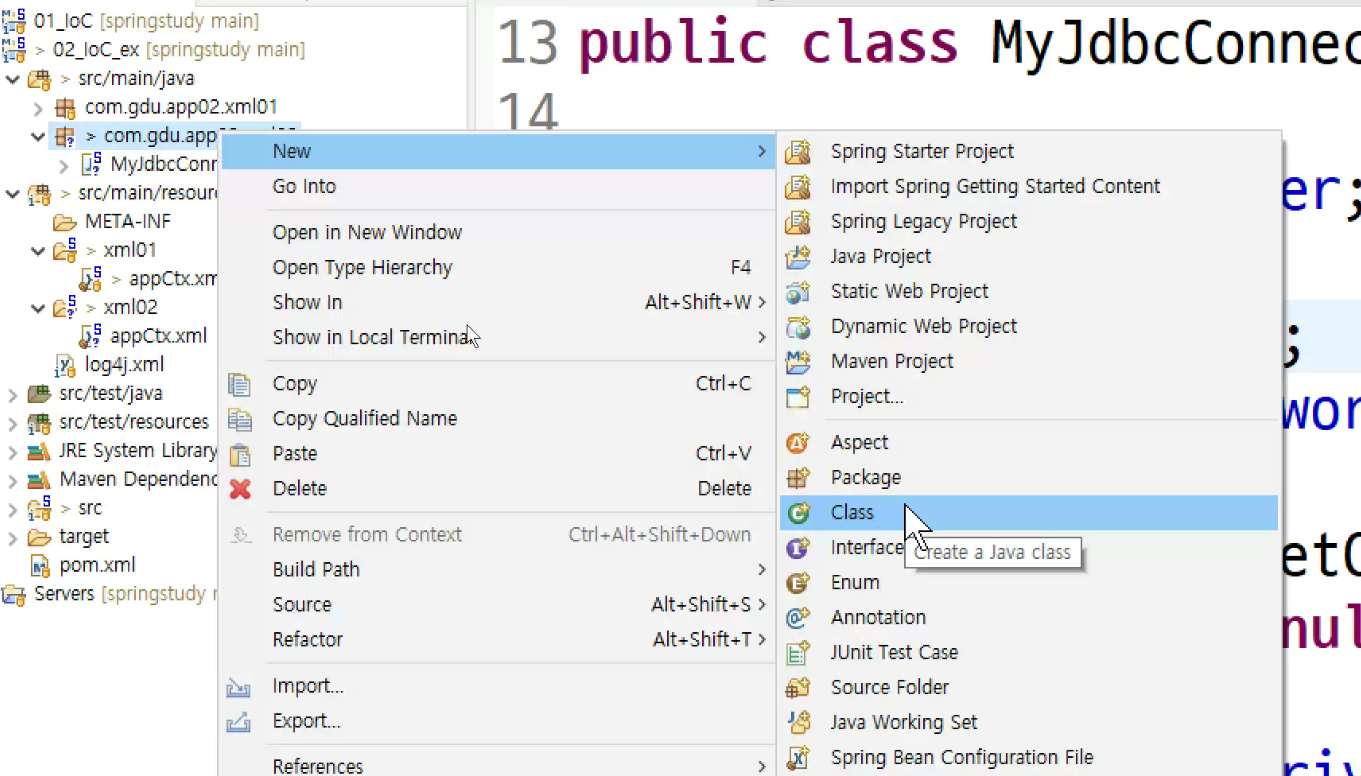Click the generic Project... wizard icon
The image size is (1361, 776).
(797, 397)
